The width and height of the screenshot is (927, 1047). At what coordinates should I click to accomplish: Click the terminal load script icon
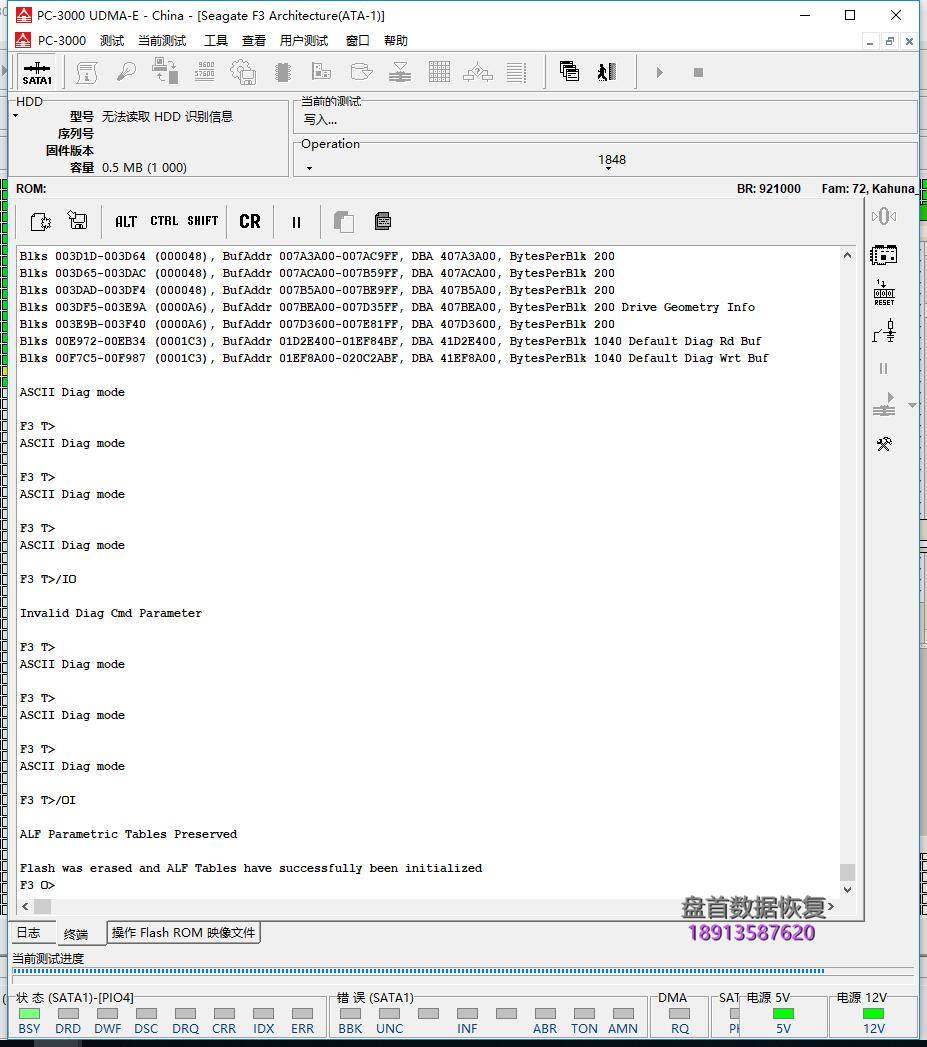click(x=41, y=221)
